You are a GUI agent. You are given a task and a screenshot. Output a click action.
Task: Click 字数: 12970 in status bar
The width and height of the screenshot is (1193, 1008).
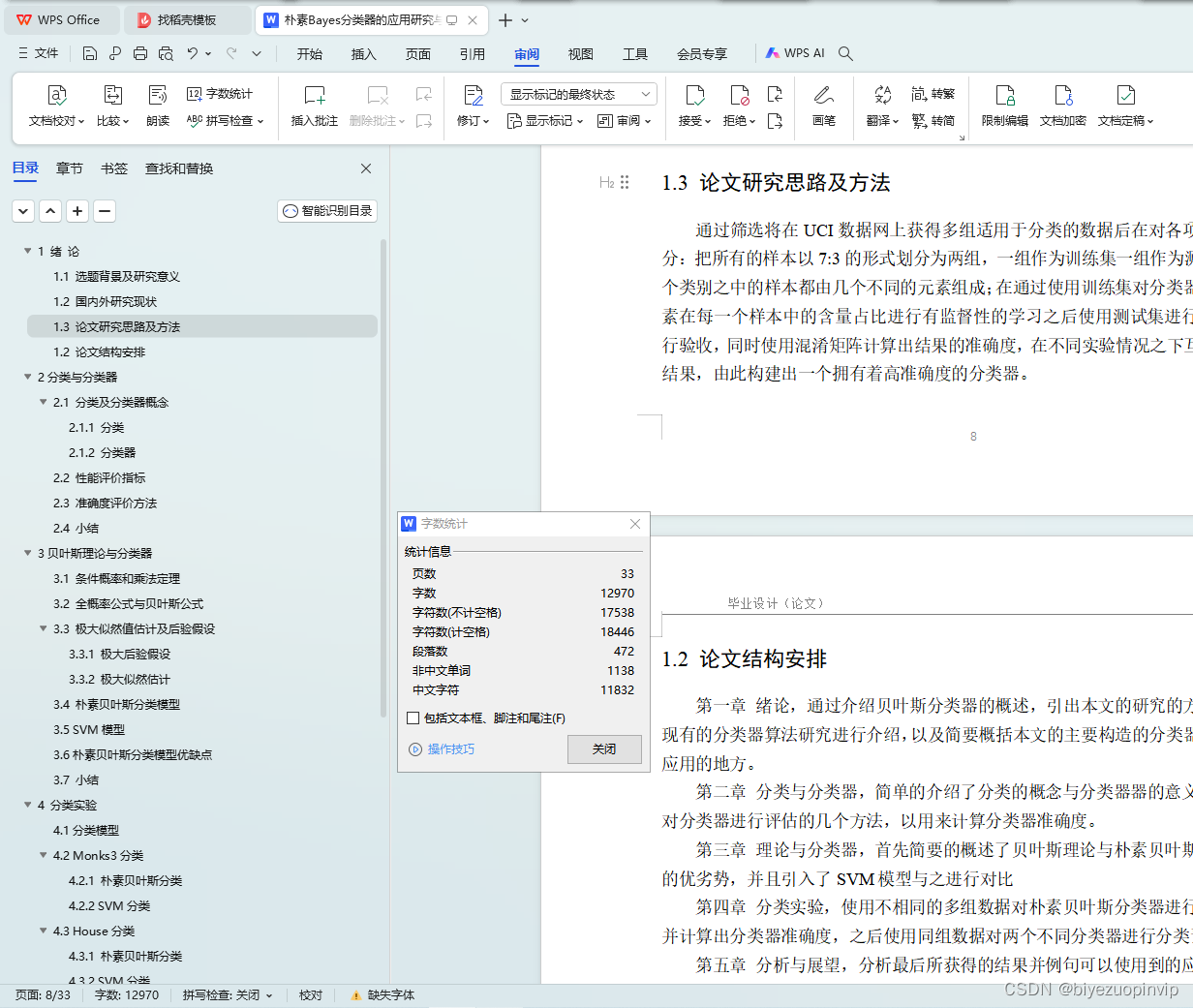click(127, 995)
